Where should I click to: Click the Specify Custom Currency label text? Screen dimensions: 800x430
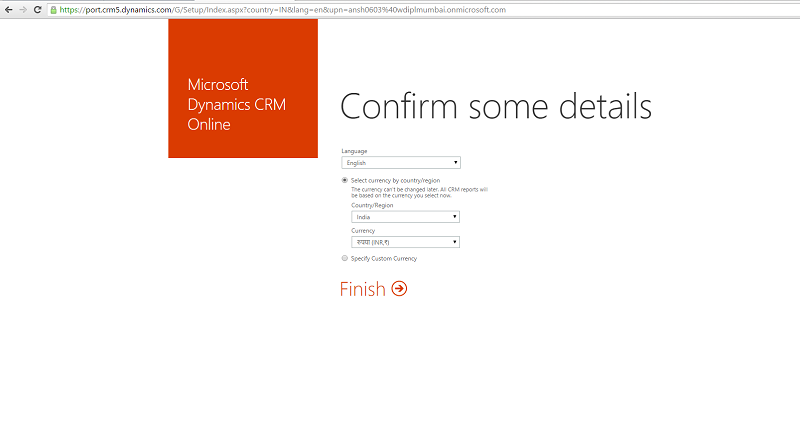[384, 259]
